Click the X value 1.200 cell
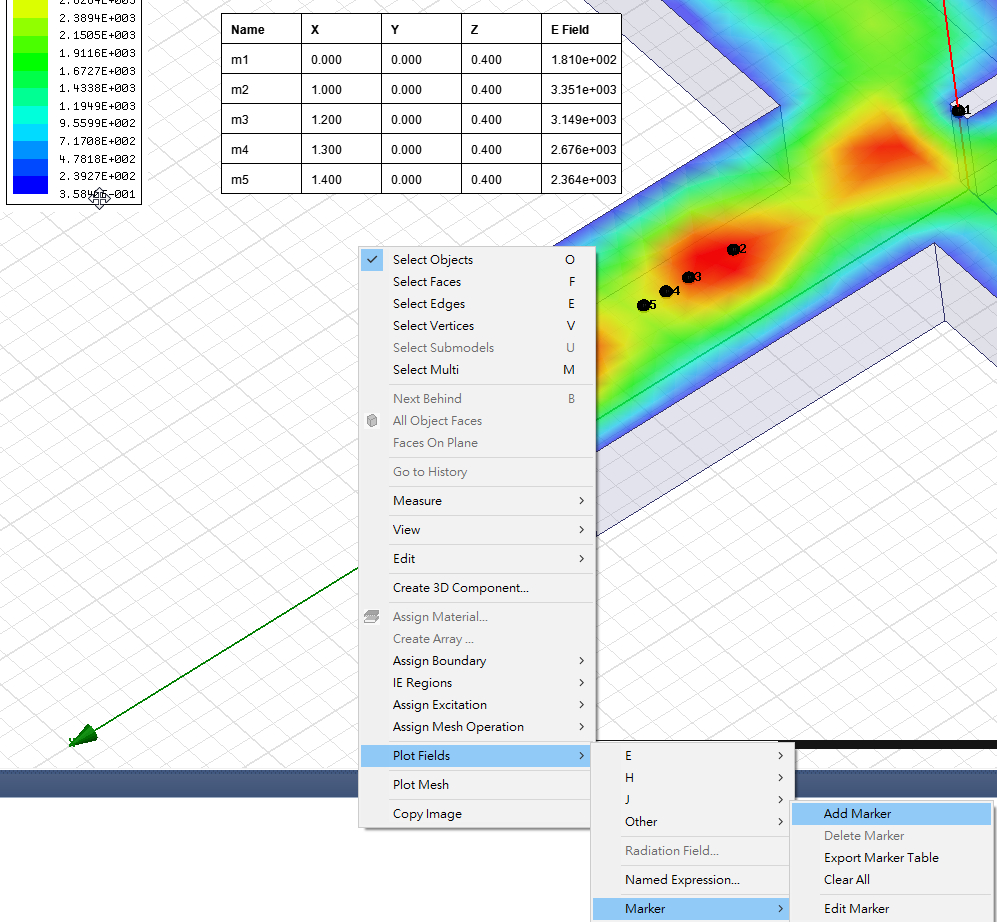997x922 pixels. coord(341,119)
